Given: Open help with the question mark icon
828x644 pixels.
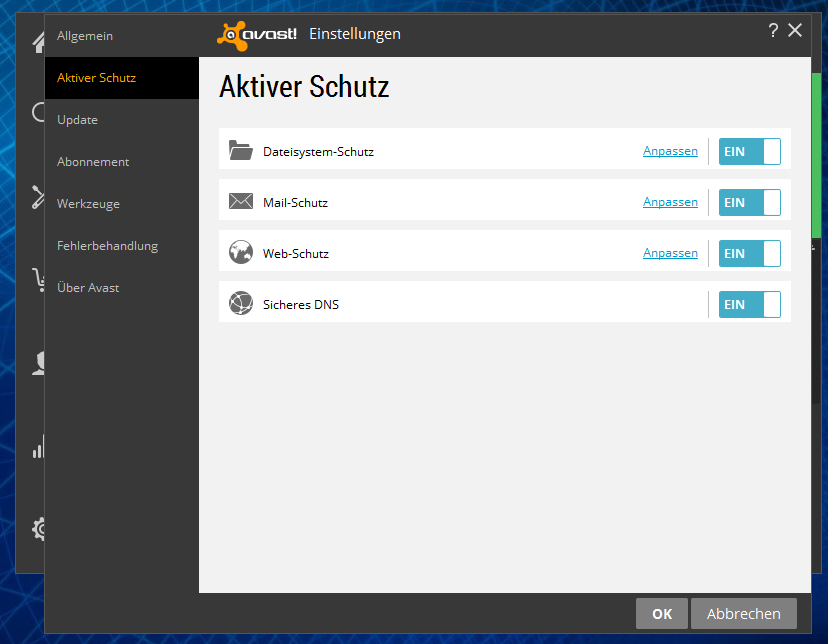Looking at the screenshot, I should click(773, 31).
